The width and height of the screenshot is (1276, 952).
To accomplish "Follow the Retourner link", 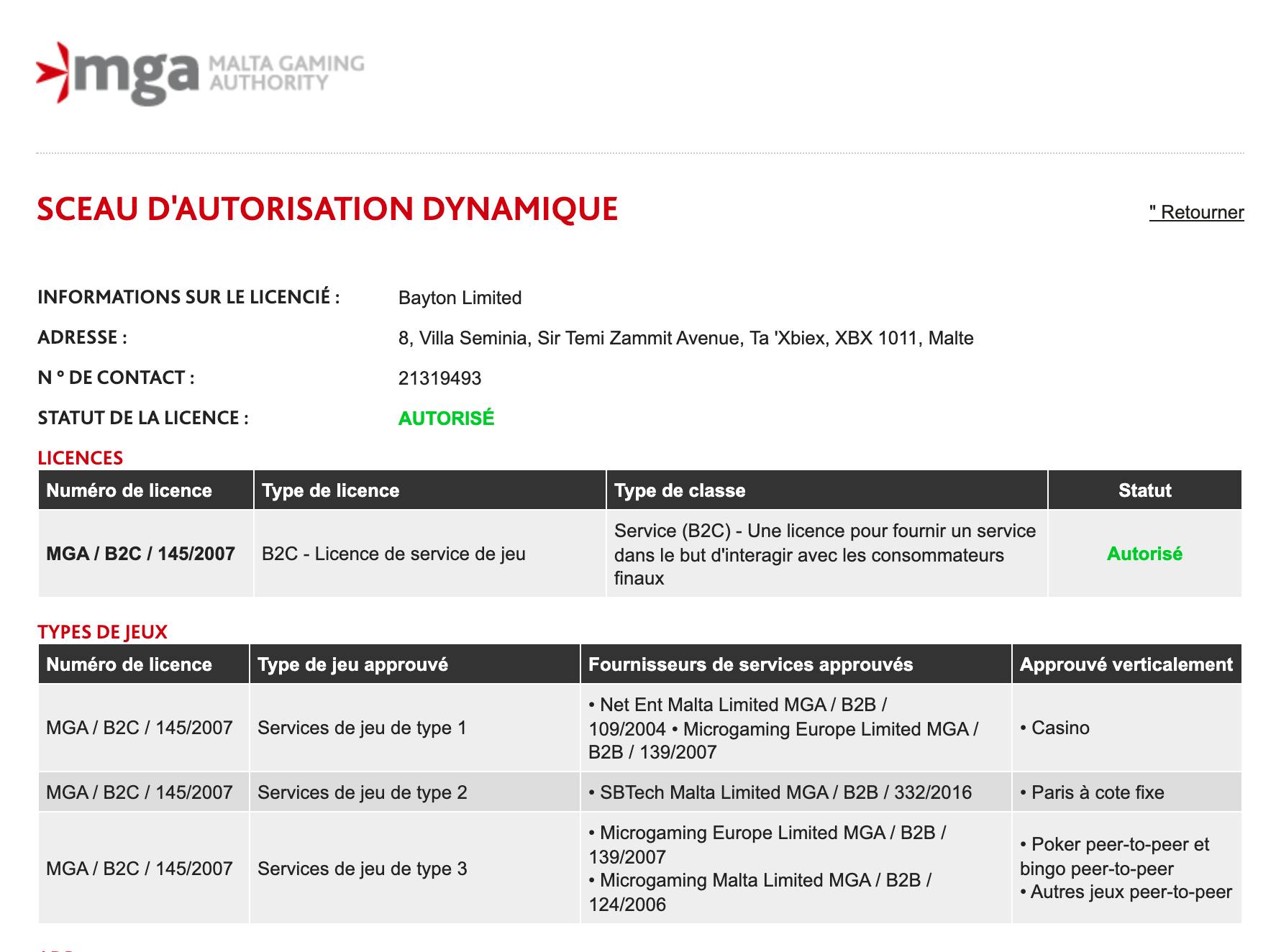I will (1196, 212).
